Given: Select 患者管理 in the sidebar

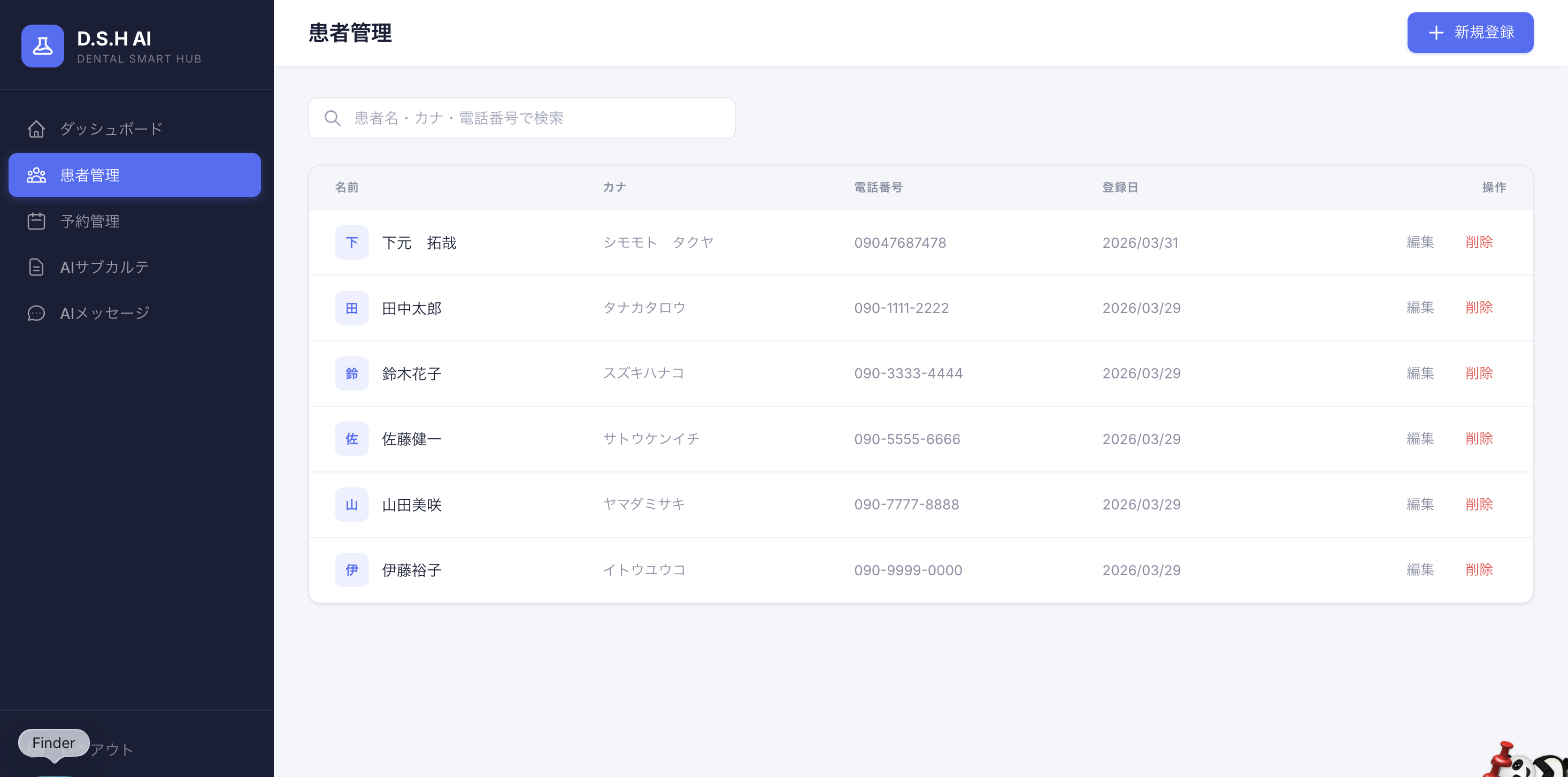Looking at the screenshot, I should click(135, 176).
